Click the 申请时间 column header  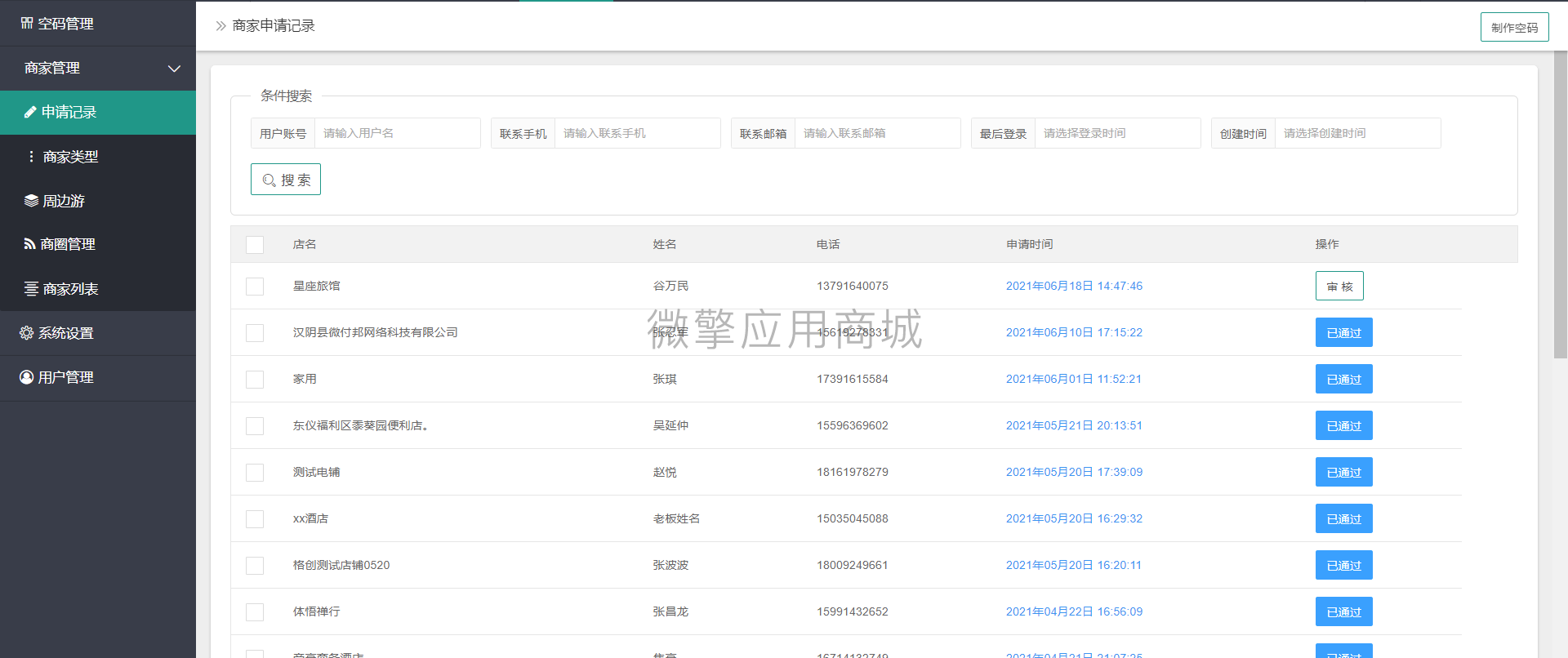click(x=1029, y=244)
